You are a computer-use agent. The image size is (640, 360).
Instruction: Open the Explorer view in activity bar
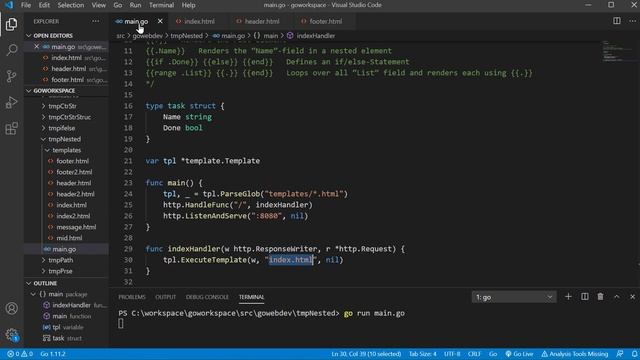coord(11,24)
